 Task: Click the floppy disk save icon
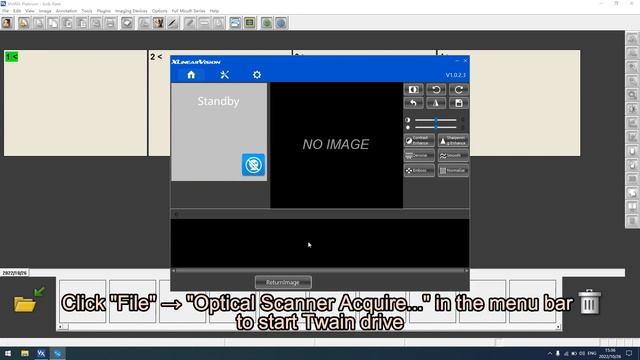click(458, 103)
